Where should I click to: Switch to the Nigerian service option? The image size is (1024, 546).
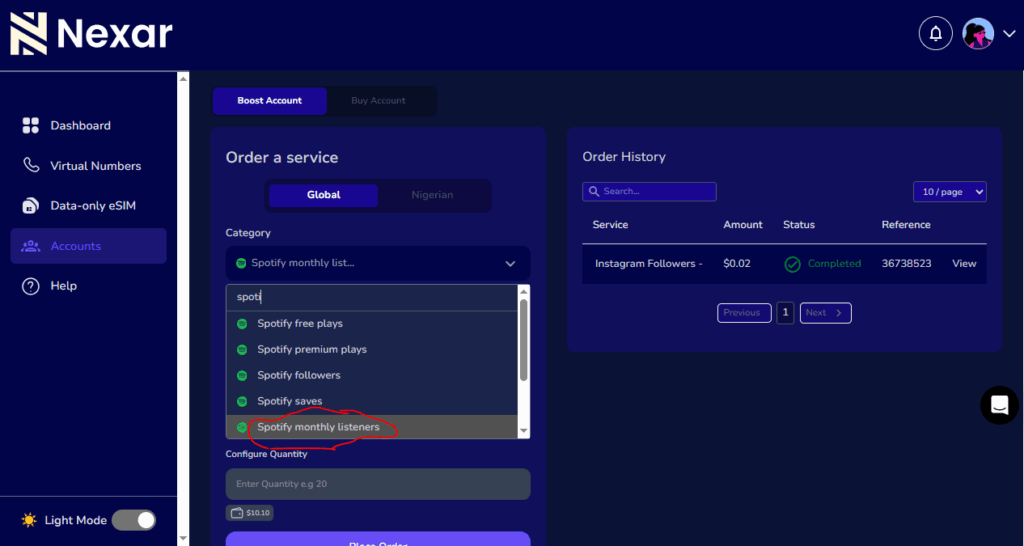click(x=432, y=195)
